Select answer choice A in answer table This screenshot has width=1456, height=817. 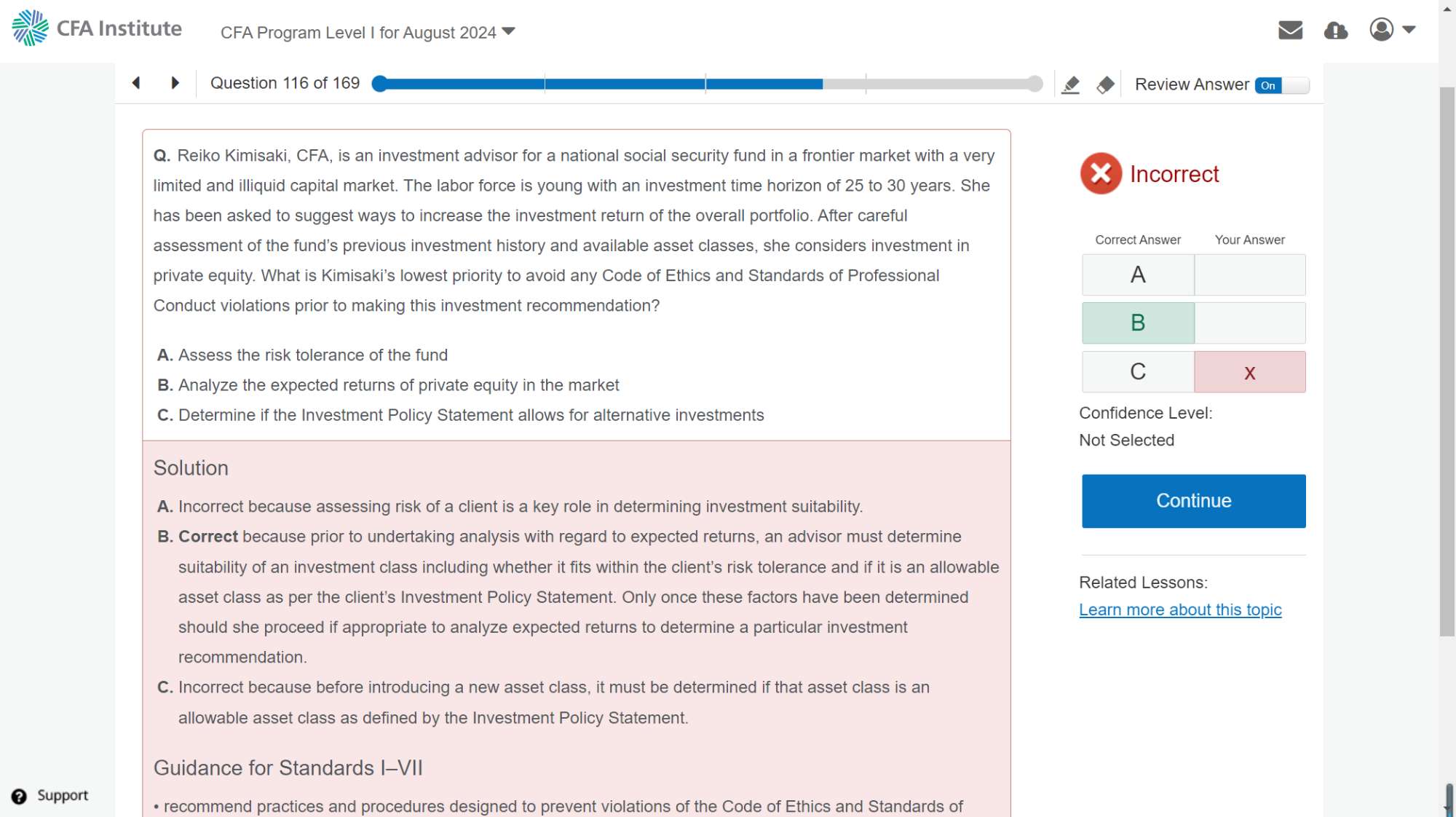click(x=1138, y=275)
